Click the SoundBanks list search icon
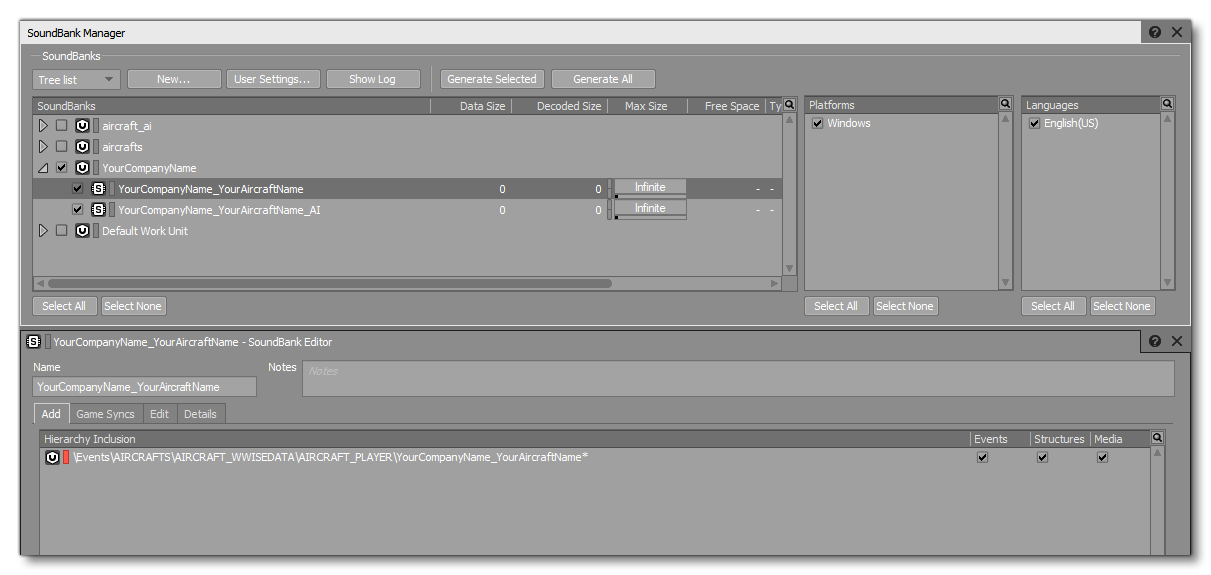The height and width of the screenshot is (575, 1211). (789, 105)
